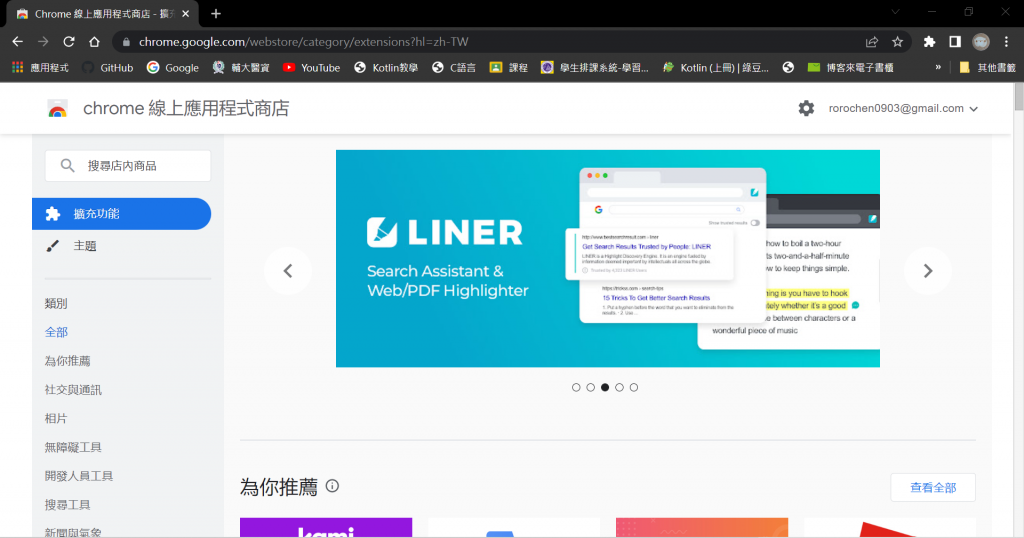Open the tab search chevron in title bar
This screenshot has width=1024, height=538.
coord(895,12)
